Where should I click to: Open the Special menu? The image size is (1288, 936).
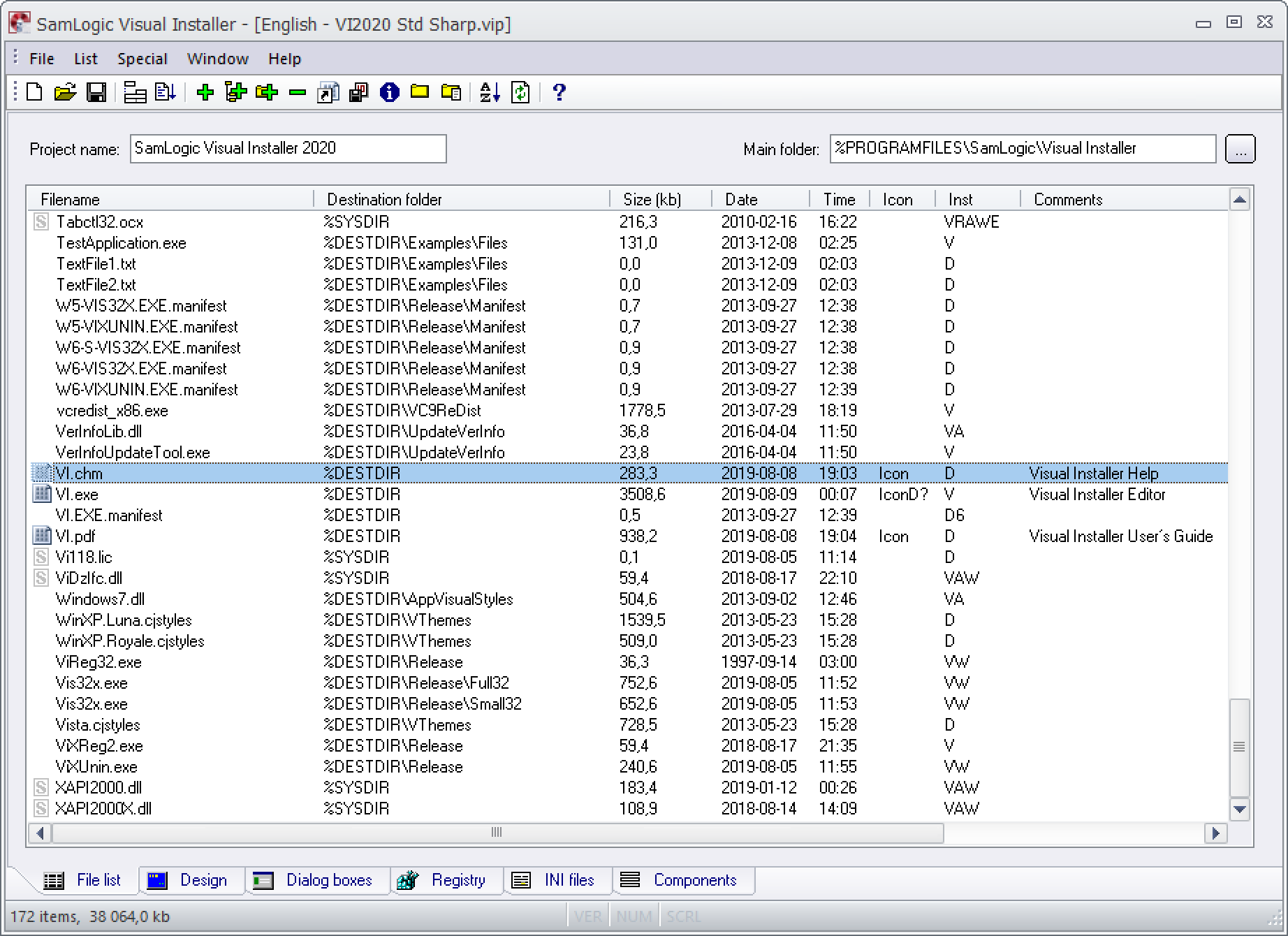point(142,59)
